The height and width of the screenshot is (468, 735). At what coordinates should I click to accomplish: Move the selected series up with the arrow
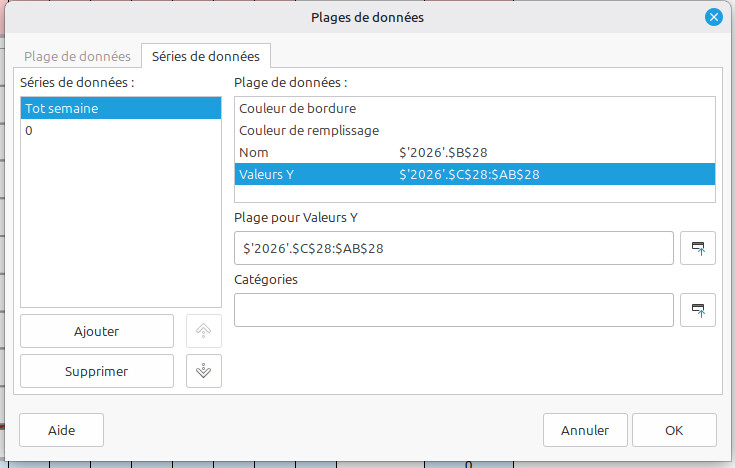click(x=204, y=331)
